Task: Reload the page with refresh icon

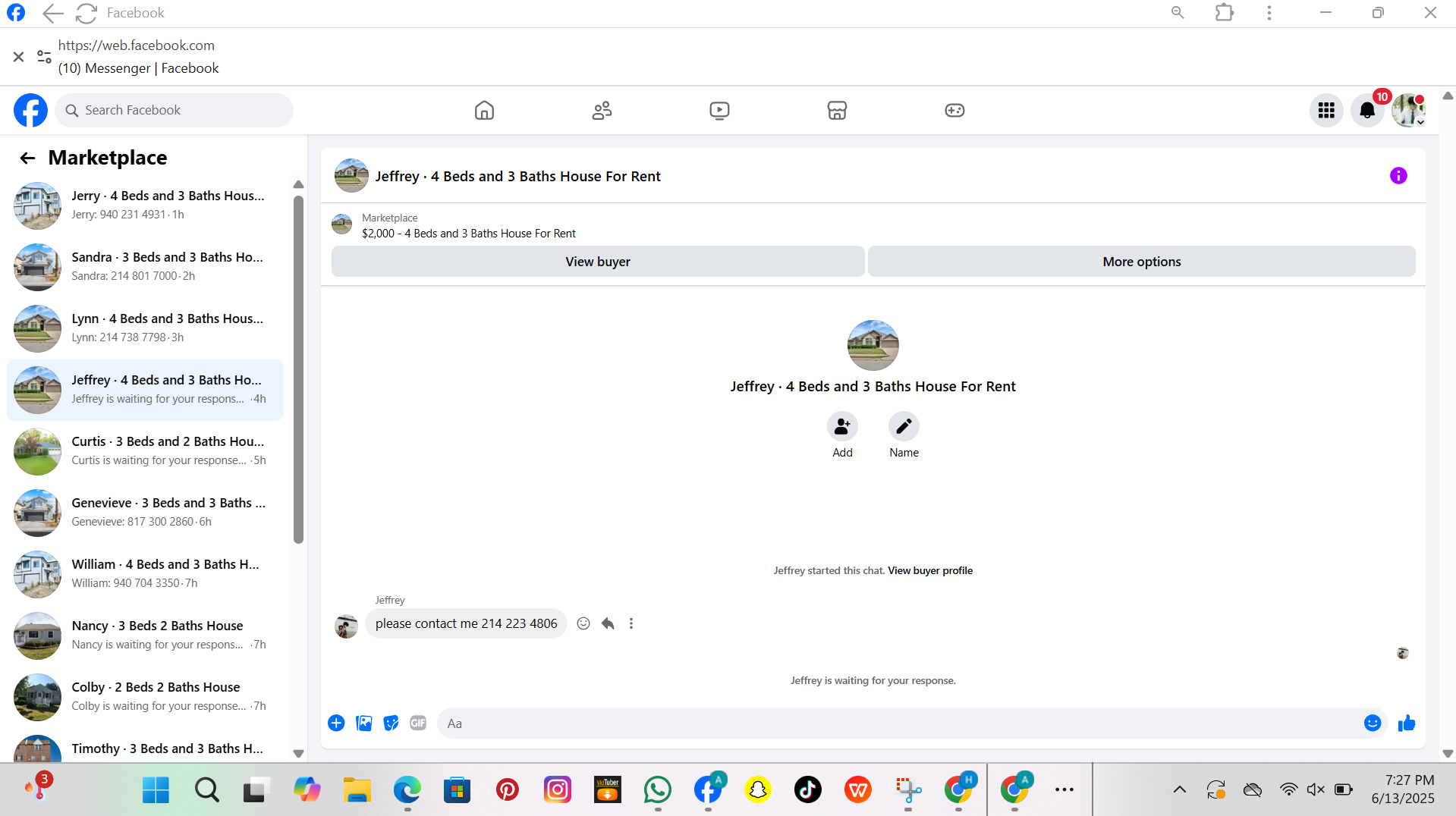Action: tap(86, 13)
